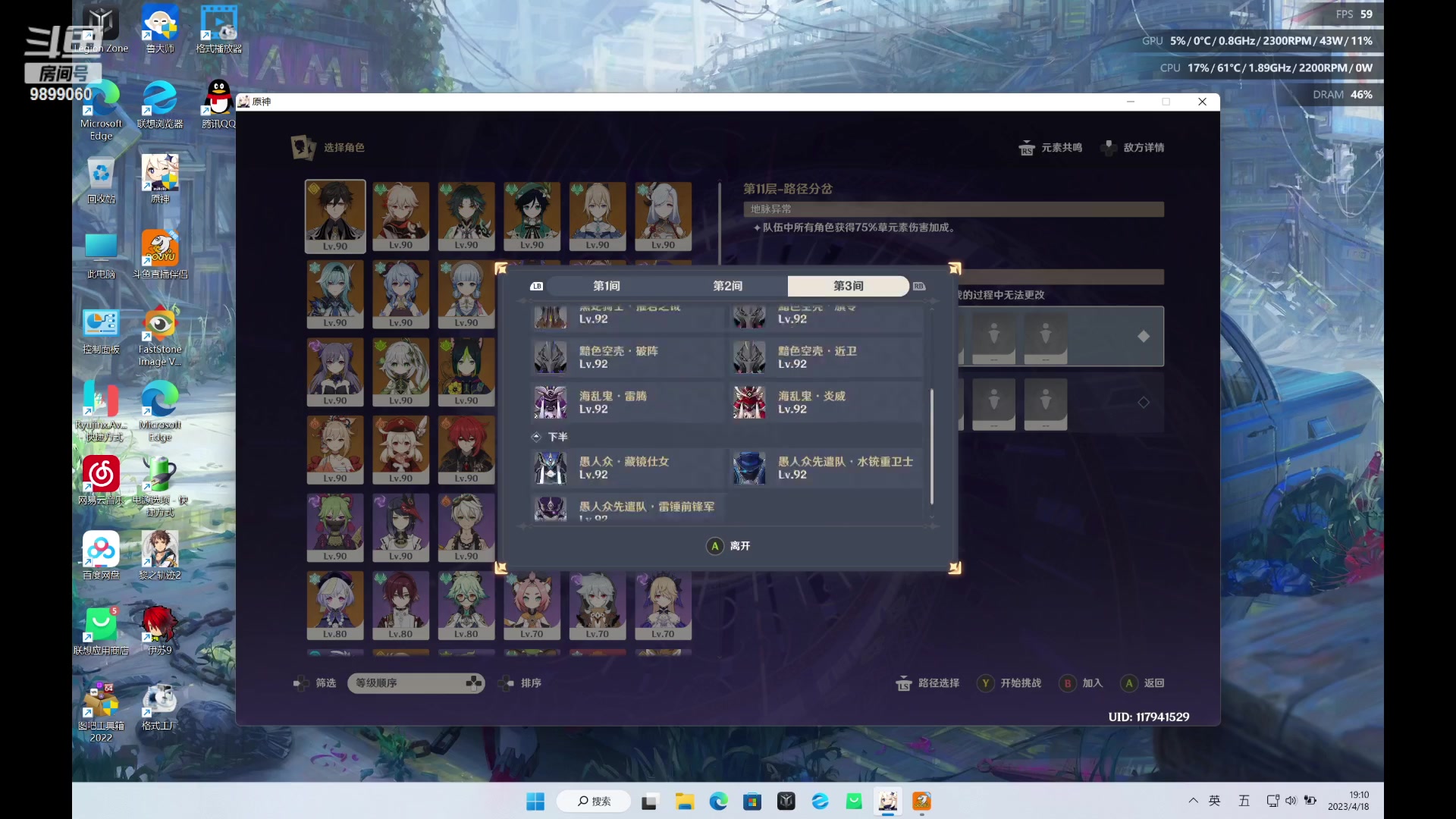Select the 第3间 tab
The height and width of the screenshot is (819, 1456).
[x=848, y=286]
